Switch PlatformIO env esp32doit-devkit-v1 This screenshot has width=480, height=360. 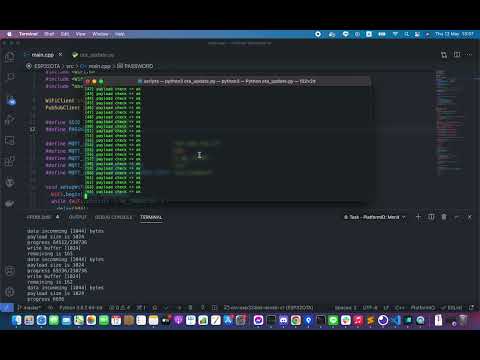269,308
